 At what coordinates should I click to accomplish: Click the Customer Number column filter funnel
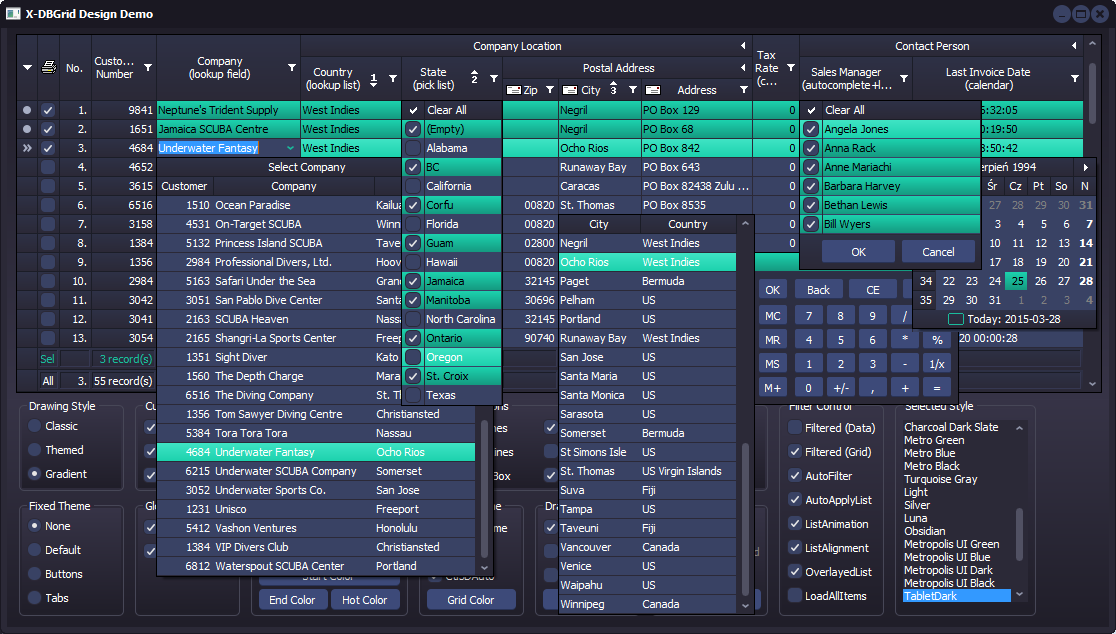coord(148,67)
